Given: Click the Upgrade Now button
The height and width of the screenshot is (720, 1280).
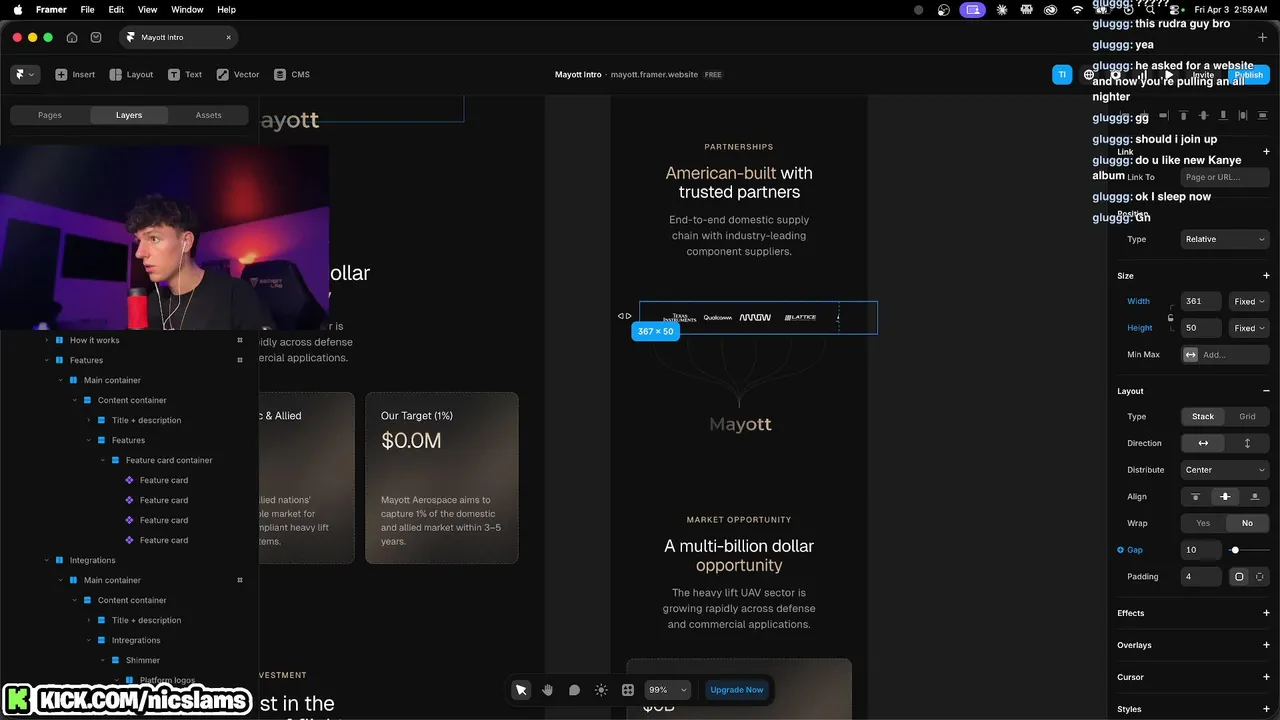Looking at the screenshot, I should [x=736, y=690].
